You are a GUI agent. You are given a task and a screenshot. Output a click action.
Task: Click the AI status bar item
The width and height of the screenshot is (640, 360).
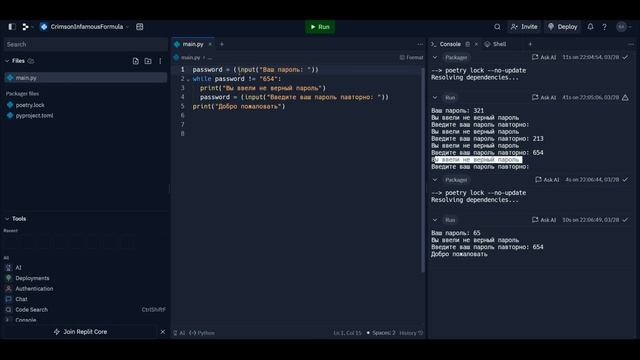click(179, 333)
